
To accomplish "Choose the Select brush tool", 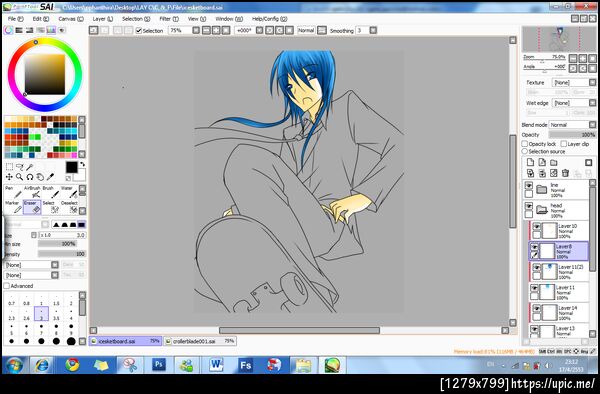I will [51, 207].
